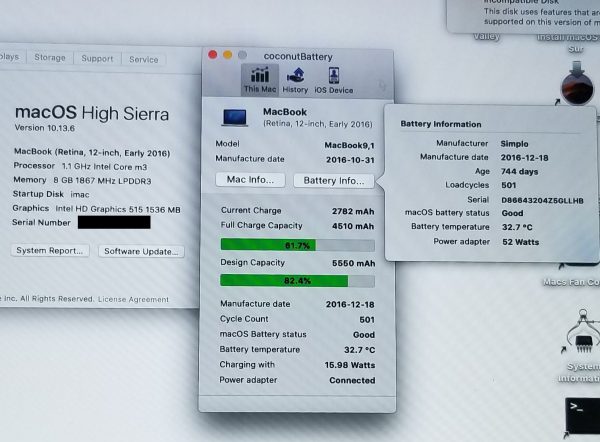Select the This Mac toolbar icon
Screen dimensions: 600x442
point(260,79)
